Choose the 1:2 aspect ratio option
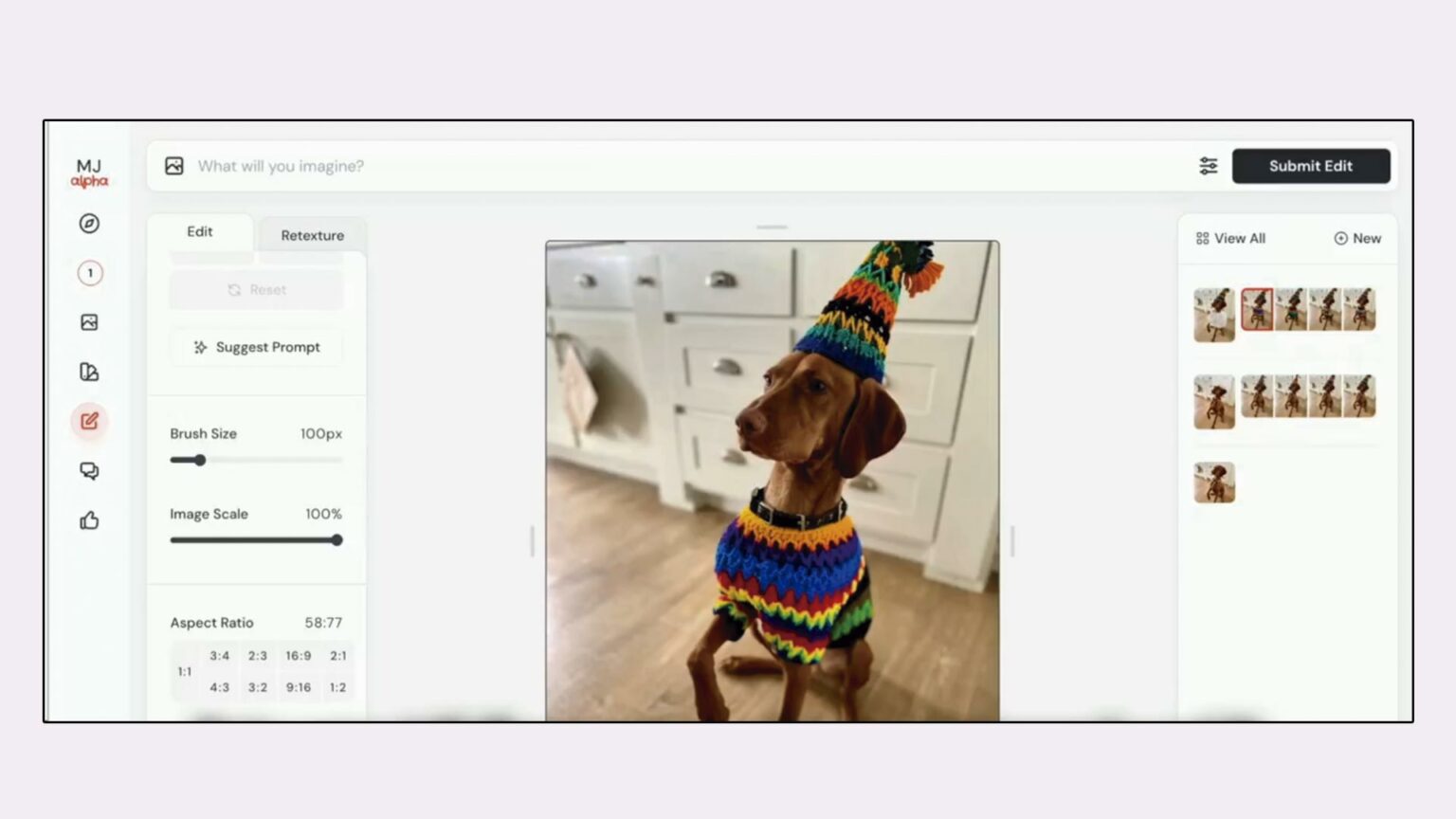The width and height of the screenshot is (1456, 819). tap(338, 687)
